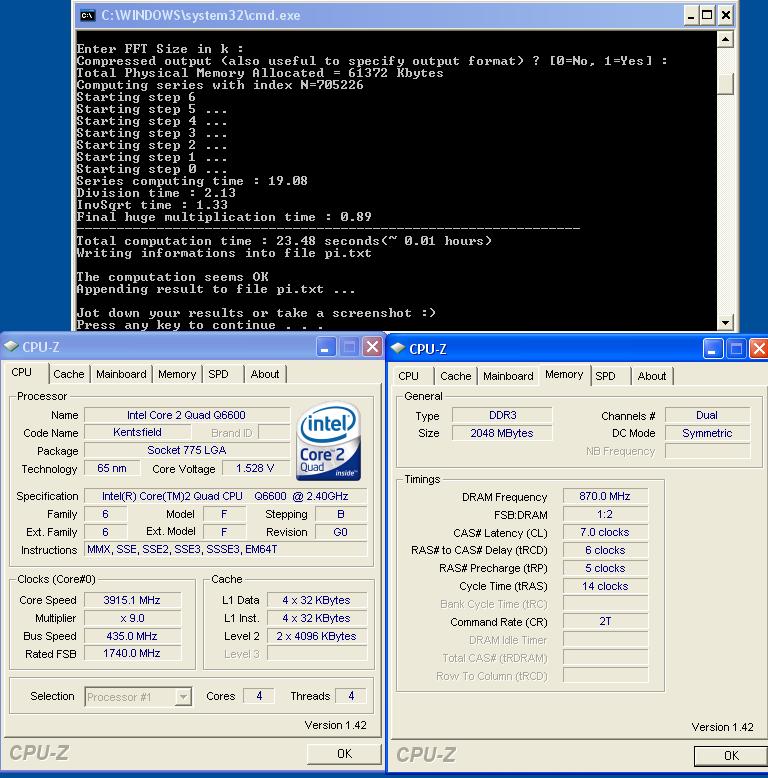Open Cache tab in right CPU-Z window
The width and height of the screenshot is (768, 778).
point(456,376)
